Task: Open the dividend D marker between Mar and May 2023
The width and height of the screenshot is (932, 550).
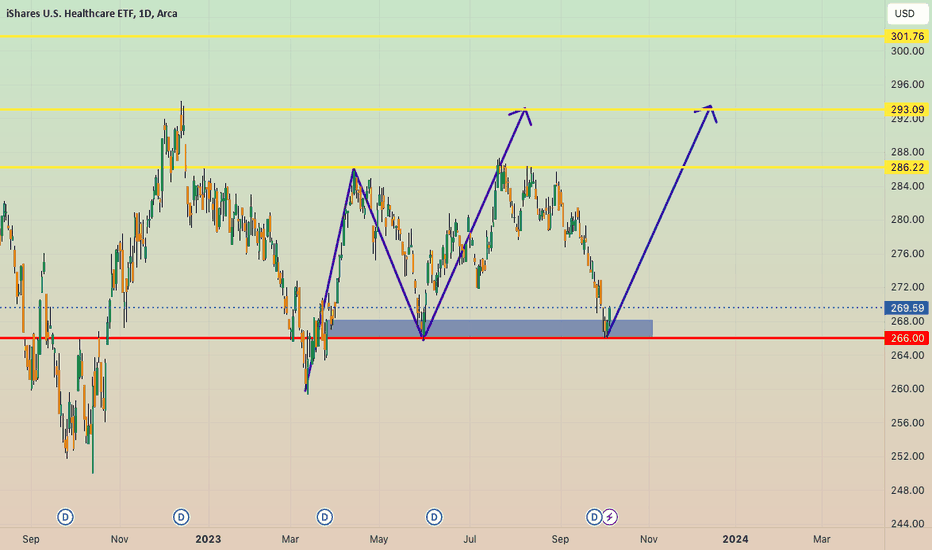Action: pyautogui.click(x=325, y=517)
